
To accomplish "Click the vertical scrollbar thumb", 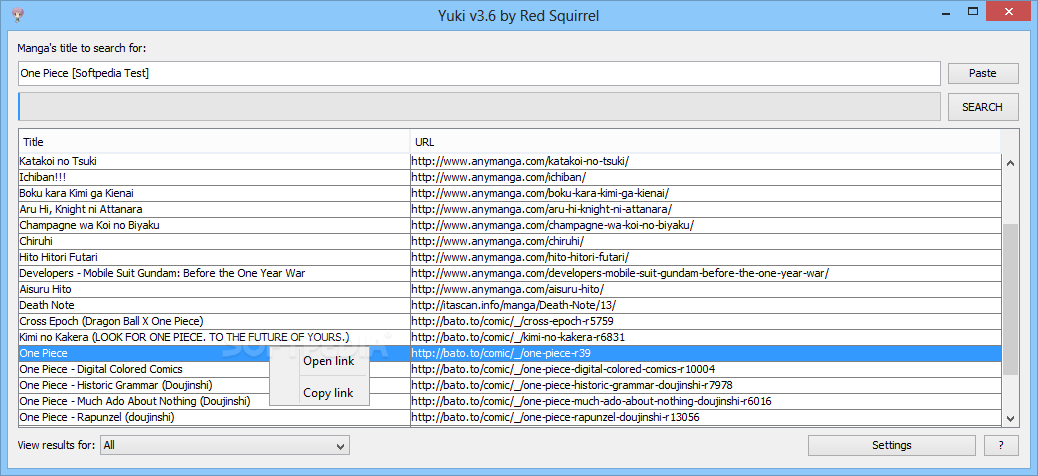I will [x=1010, y=300].
